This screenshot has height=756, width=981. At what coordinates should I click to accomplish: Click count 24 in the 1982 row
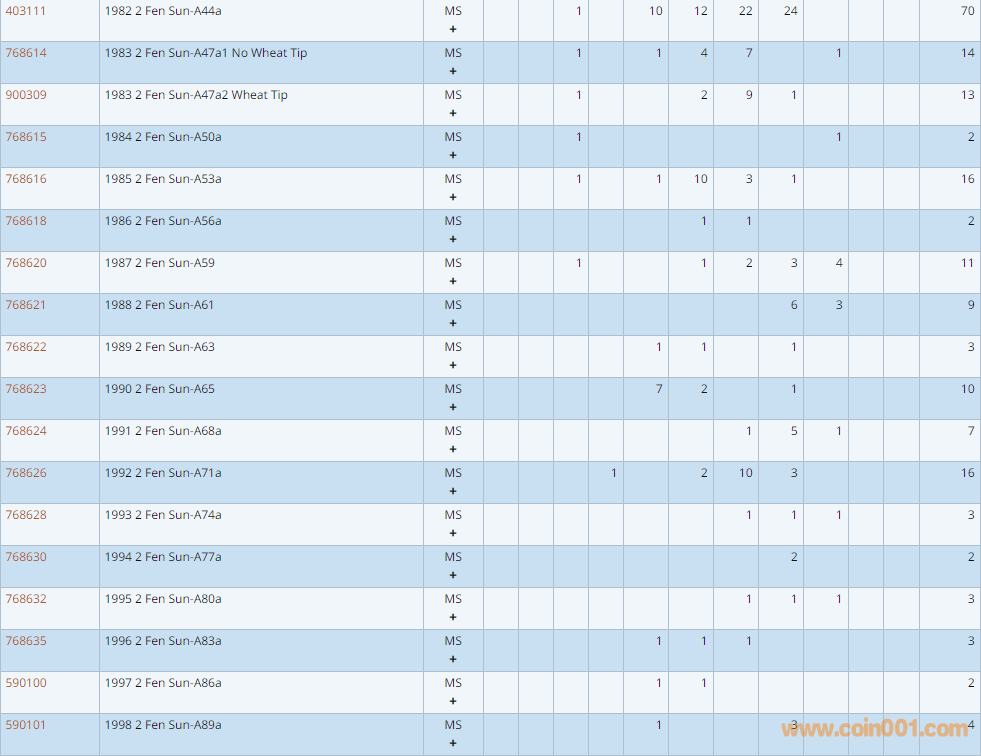click(790, 11)
